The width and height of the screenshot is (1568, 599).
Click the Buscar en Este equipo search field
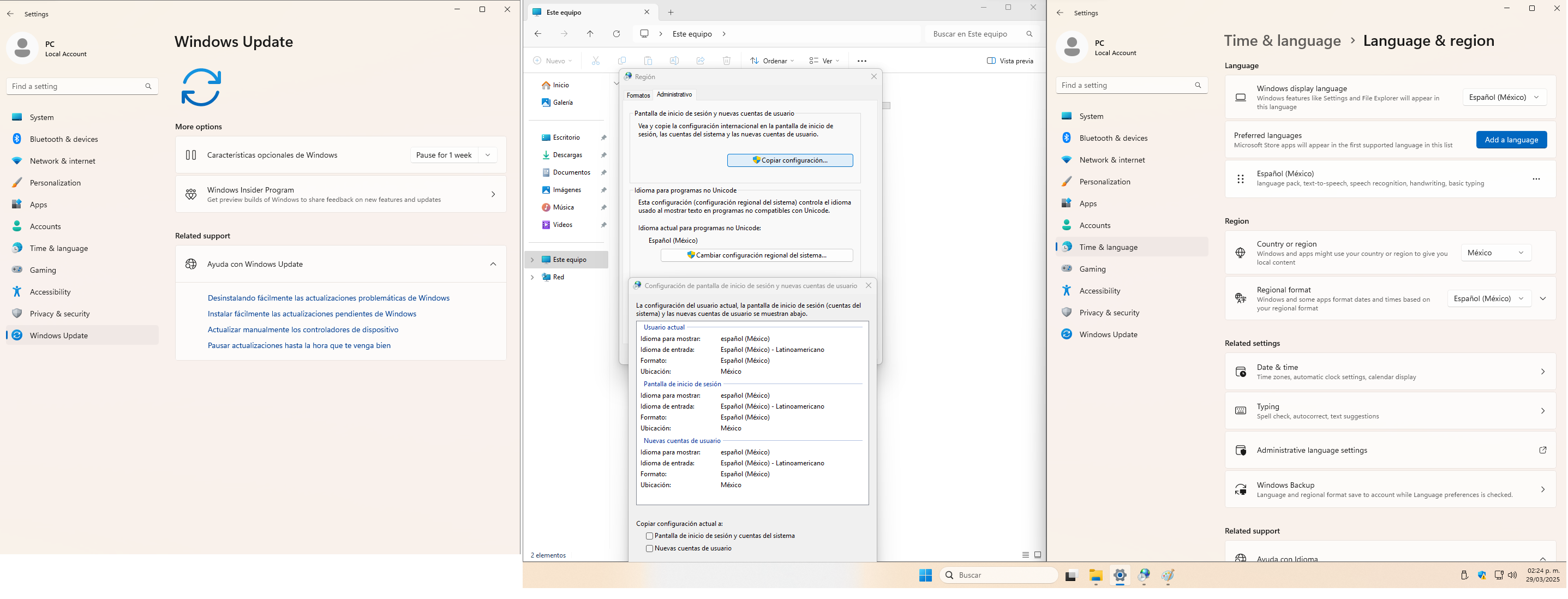[982, 34]
